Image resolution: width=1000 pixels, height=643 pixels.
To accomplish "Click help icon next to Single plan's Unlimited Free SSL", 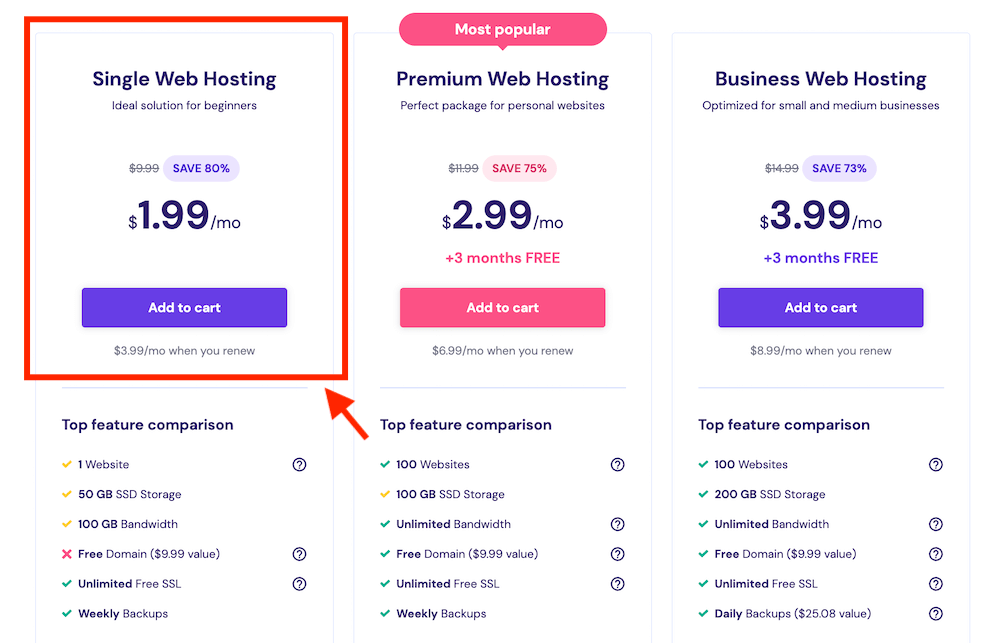I will tap(299, 584).
